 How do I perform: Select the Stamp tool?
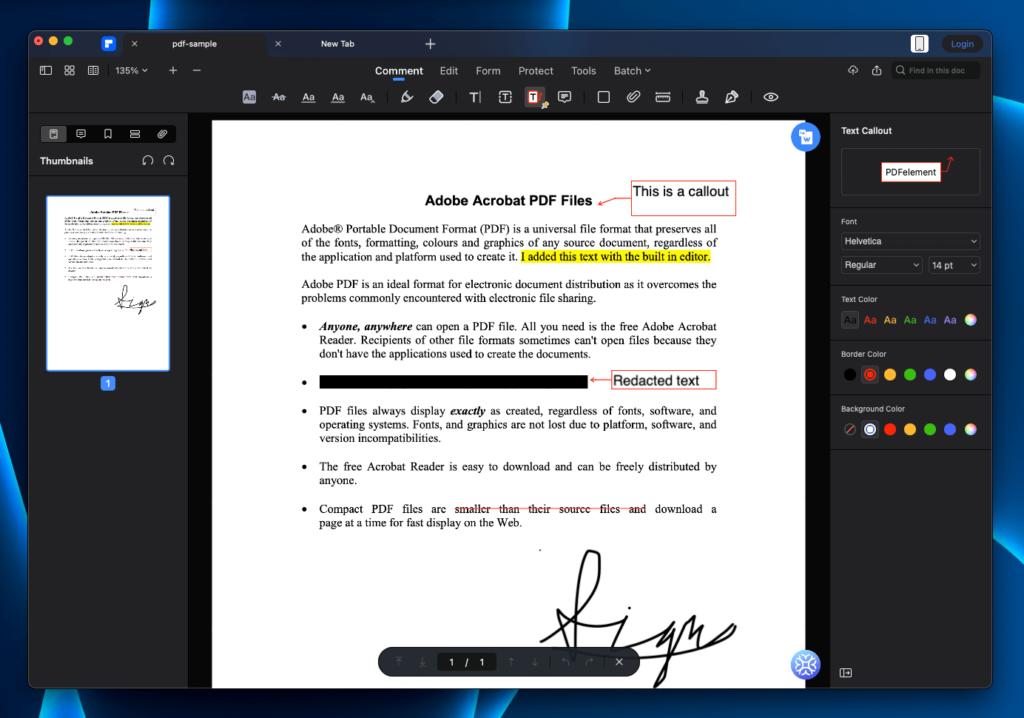click(702, 97)
